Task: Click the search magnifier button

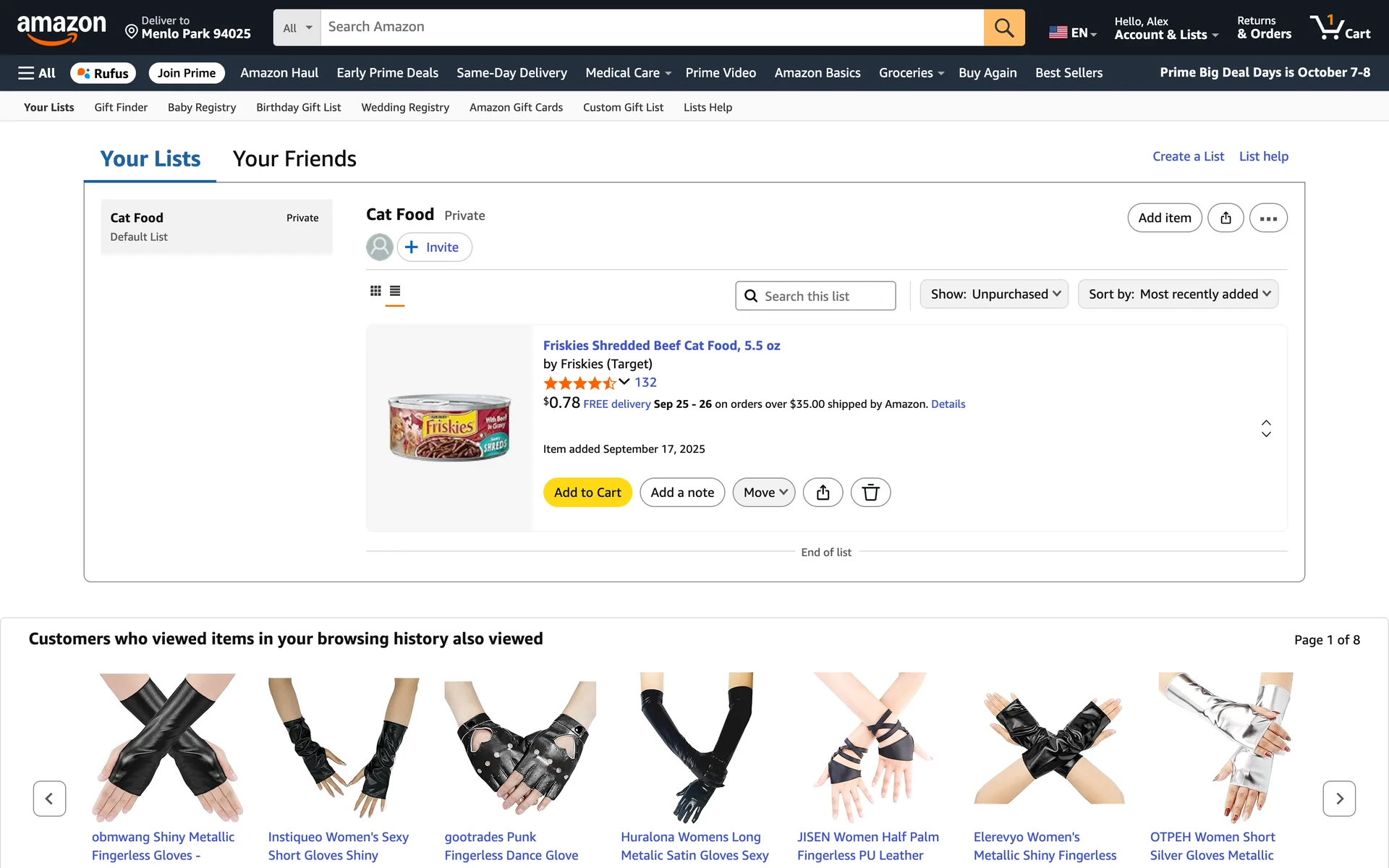Action: coord(1003,27)
